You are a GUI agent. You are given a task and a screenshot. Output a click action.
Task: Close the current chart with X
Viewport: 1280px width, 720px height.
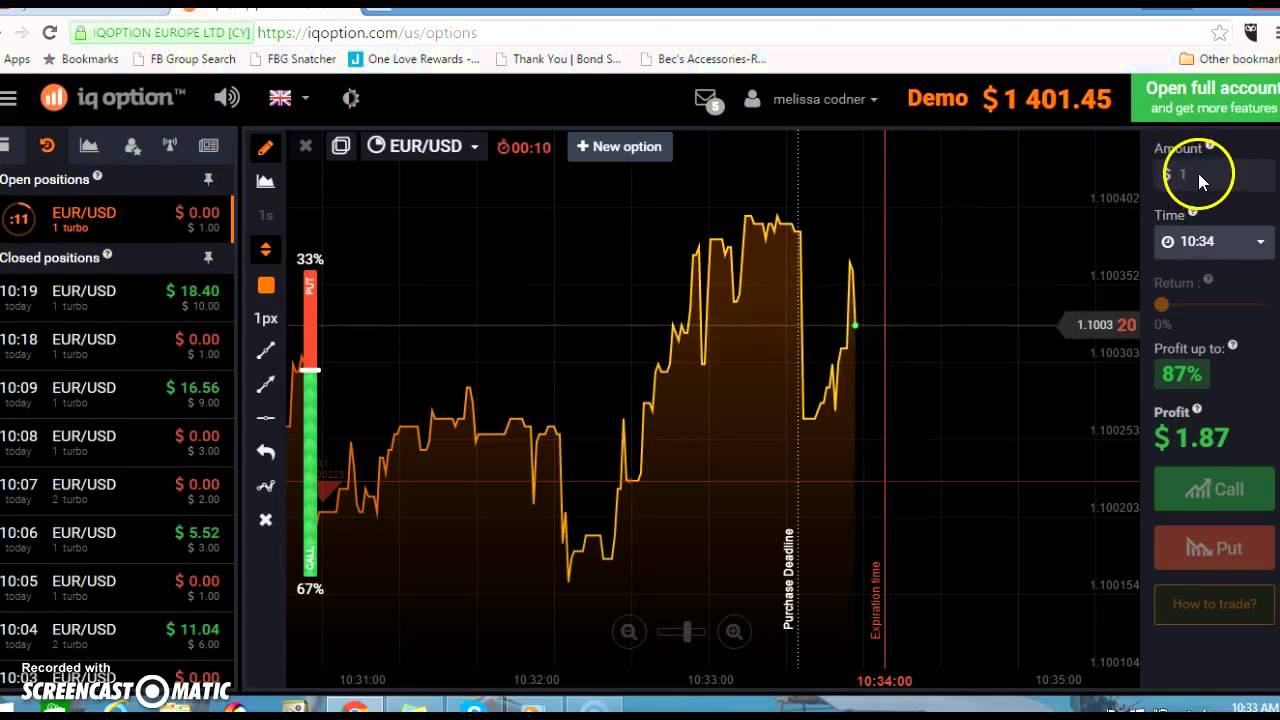coord(305,146)
